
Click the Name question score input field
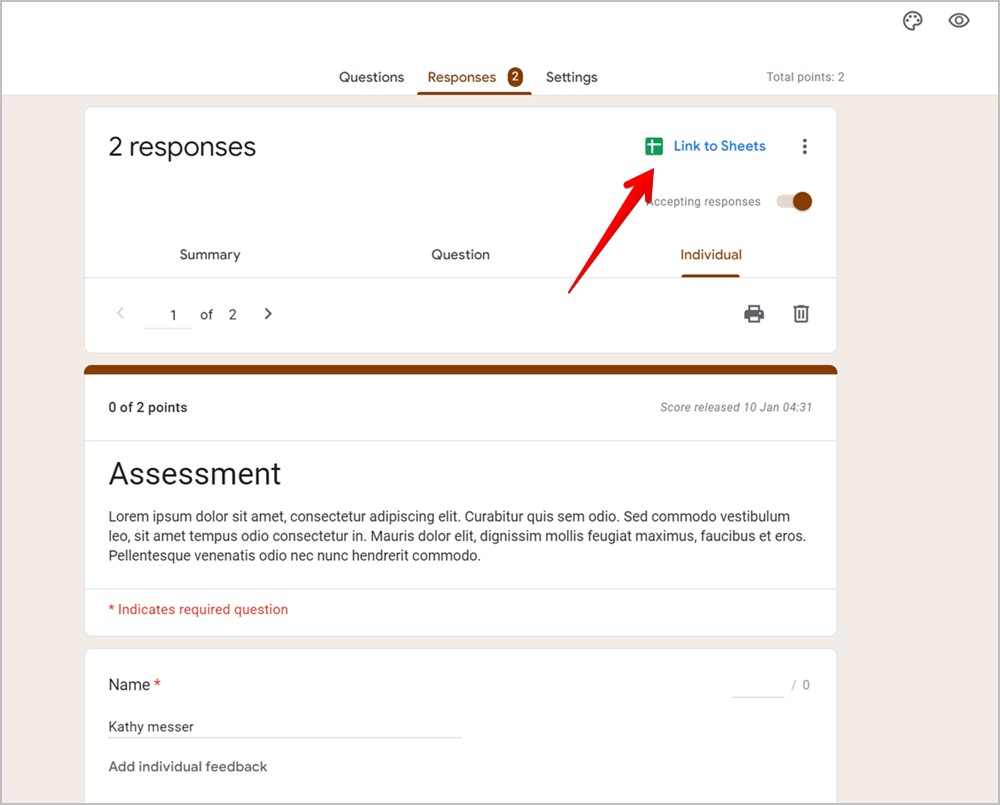pos(758,686)
